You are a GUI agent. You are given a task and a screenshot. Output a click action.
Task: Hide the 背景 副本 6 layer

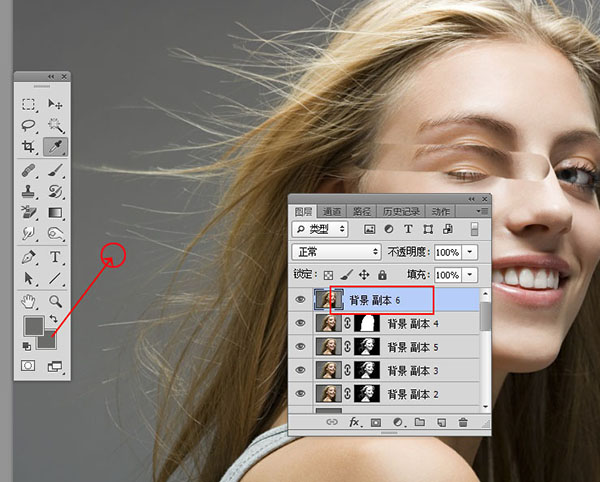(301, 299)
